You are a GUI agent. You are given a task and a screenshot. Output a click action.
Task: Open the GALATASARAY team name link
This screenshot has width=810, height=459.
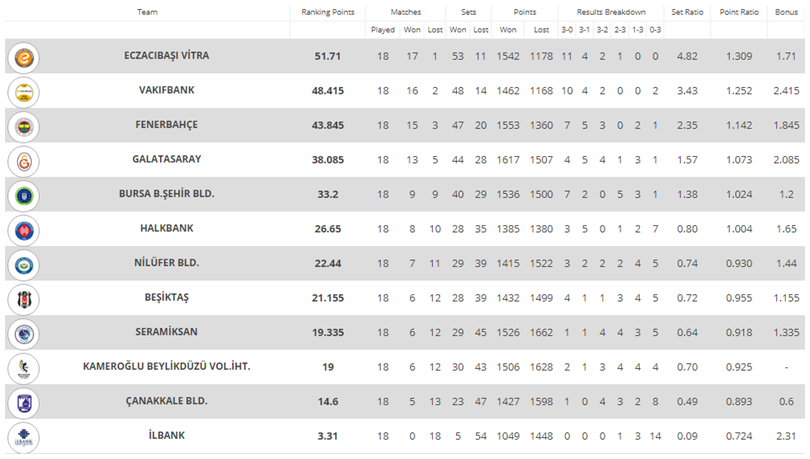point(166,159)
